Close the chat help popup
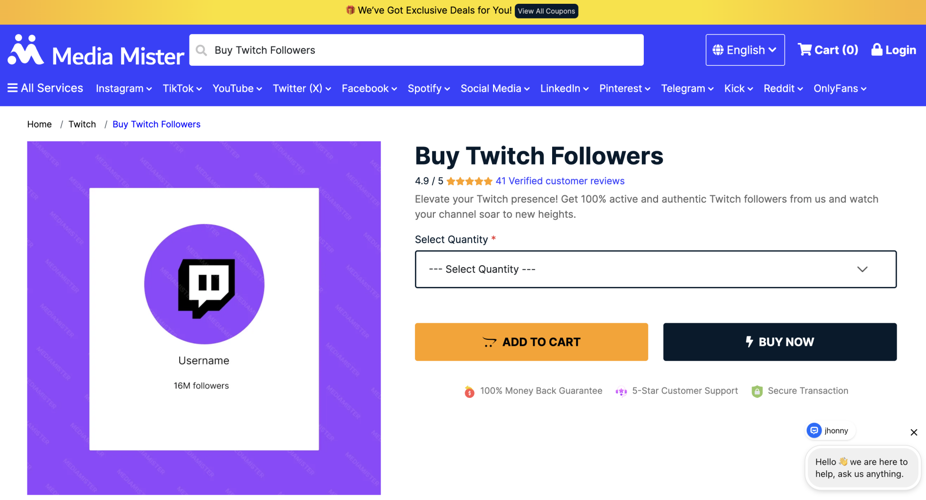926x500 pixels. coord(914,432)
